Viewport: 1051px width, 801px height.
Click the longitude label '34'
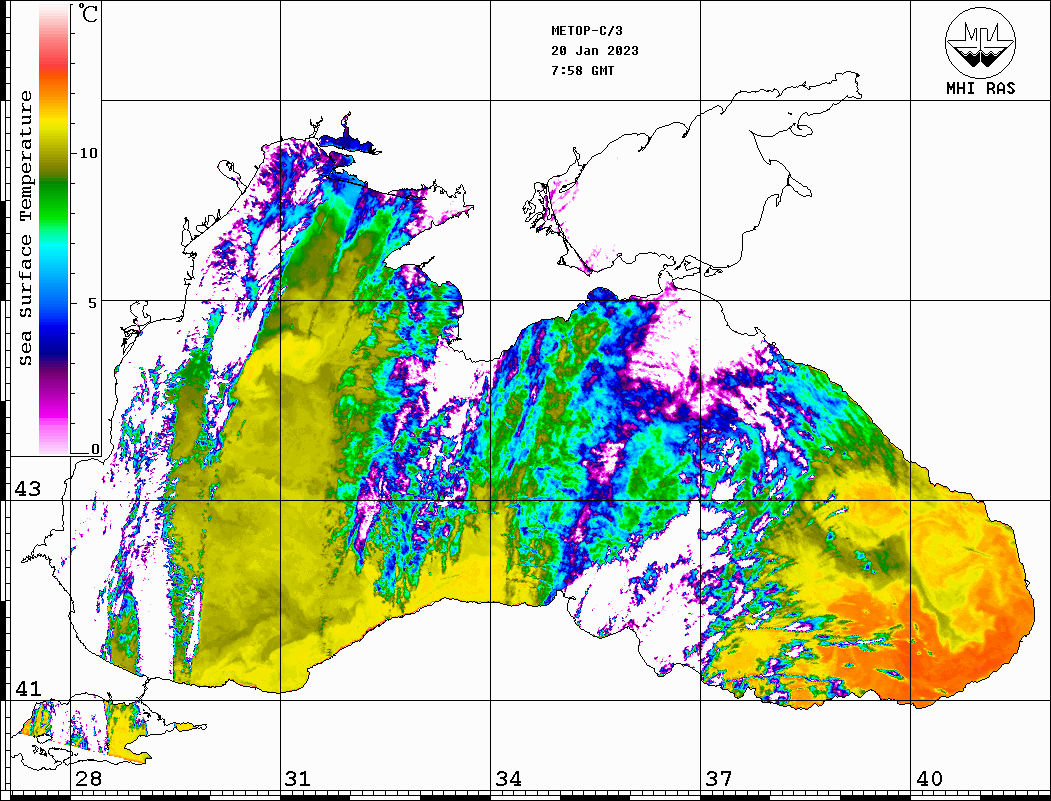508,779
